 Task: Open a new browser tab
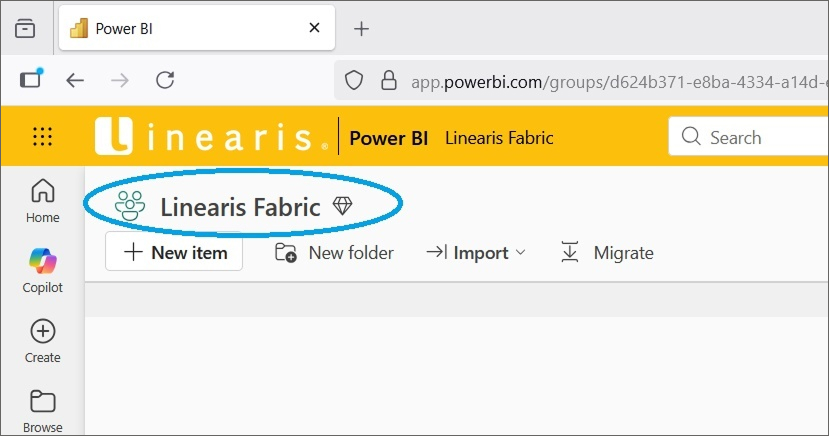[x=362, y=28]
